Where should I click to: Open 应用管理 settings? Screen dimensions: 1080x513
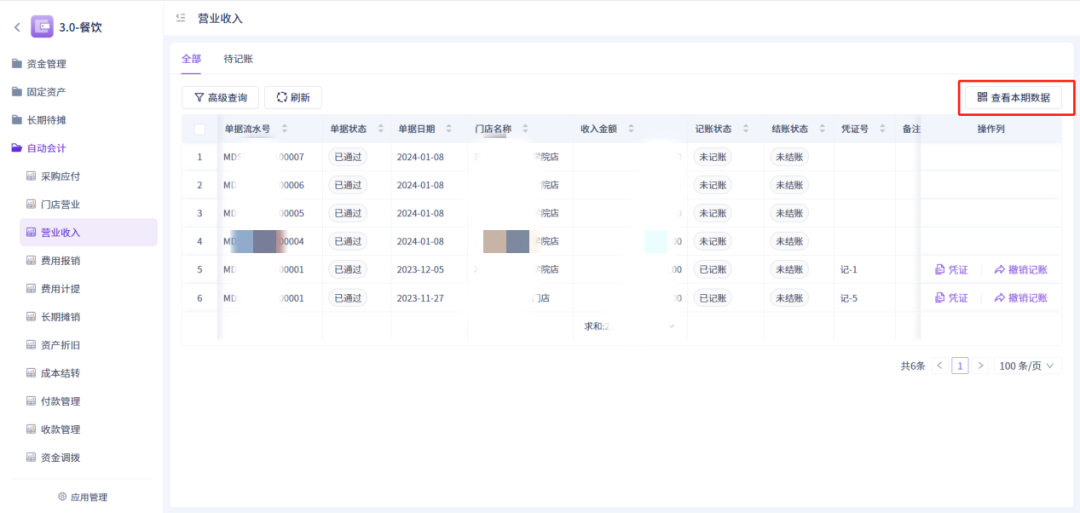[x=83, y=497]
